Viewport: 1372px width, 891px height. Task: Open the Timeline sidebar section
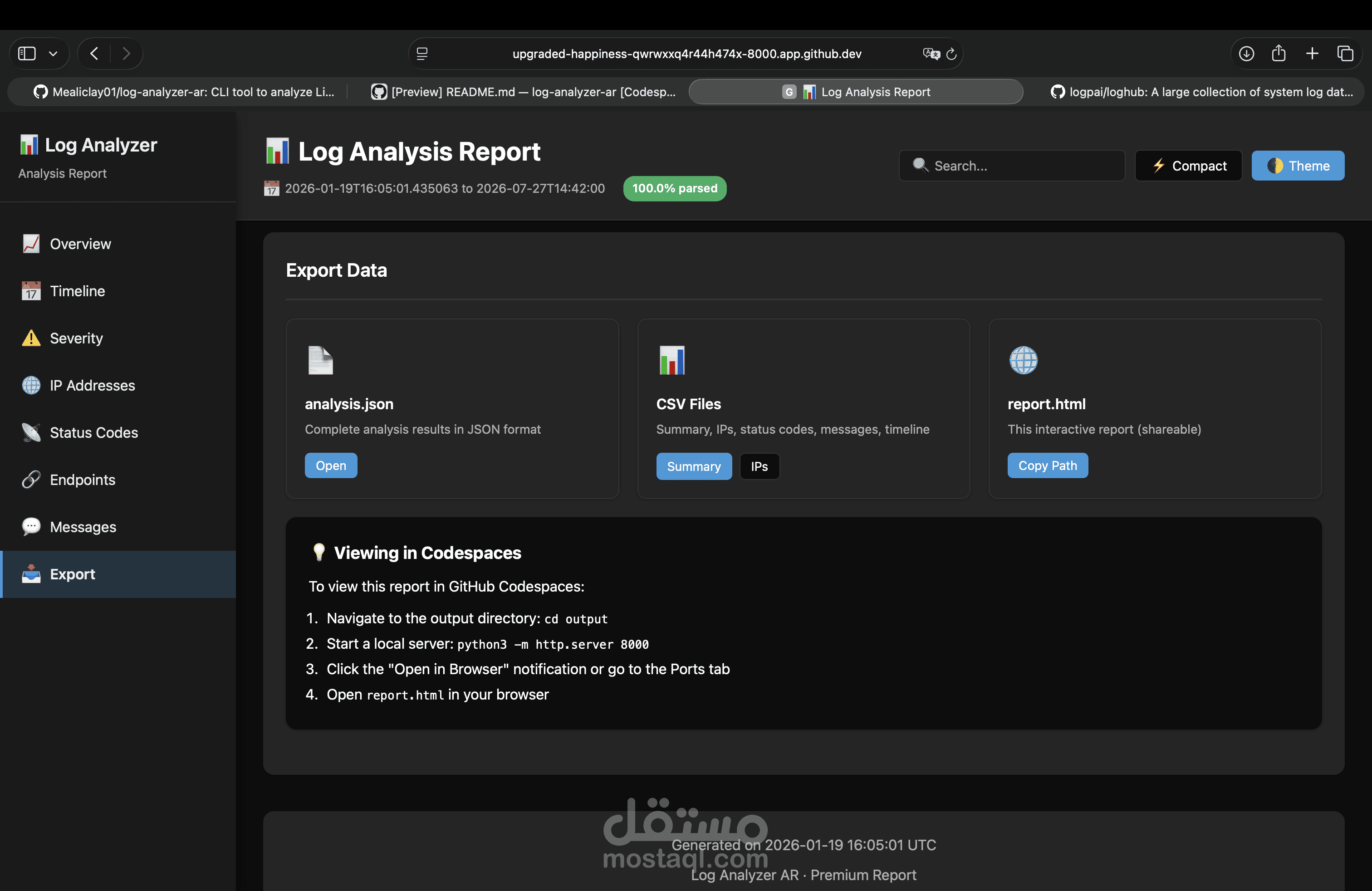(x=77, y=291)
